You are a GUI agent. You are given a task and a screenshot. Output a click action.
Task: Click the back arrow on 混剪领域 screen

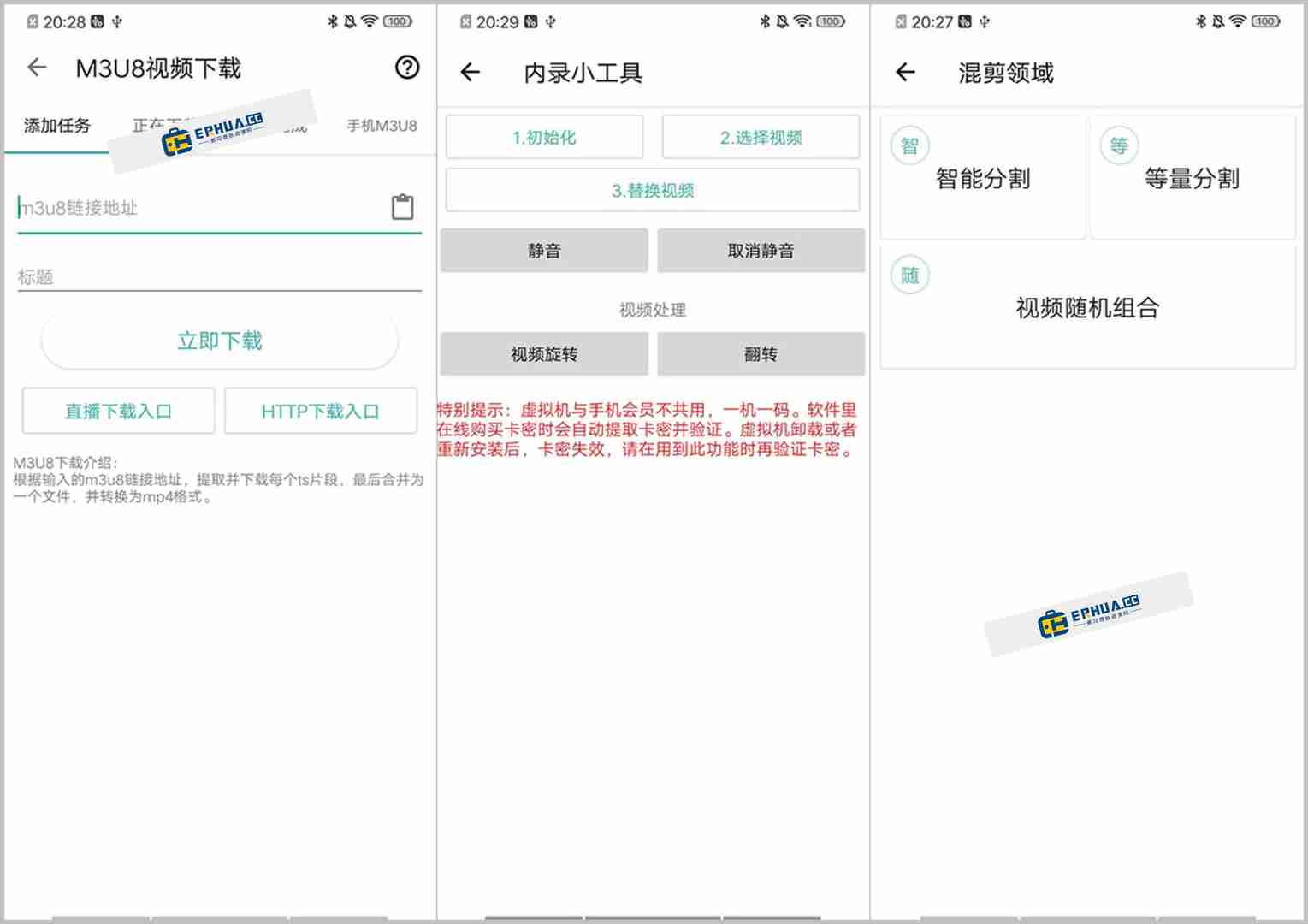pos(905,73)
